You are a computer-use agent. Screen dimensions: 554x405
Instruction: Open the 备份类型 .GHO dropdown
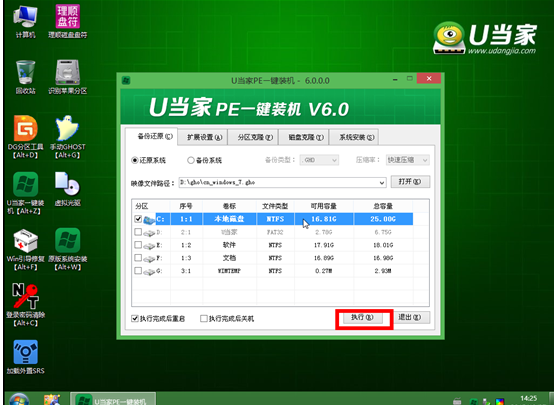tap(319, 160)
